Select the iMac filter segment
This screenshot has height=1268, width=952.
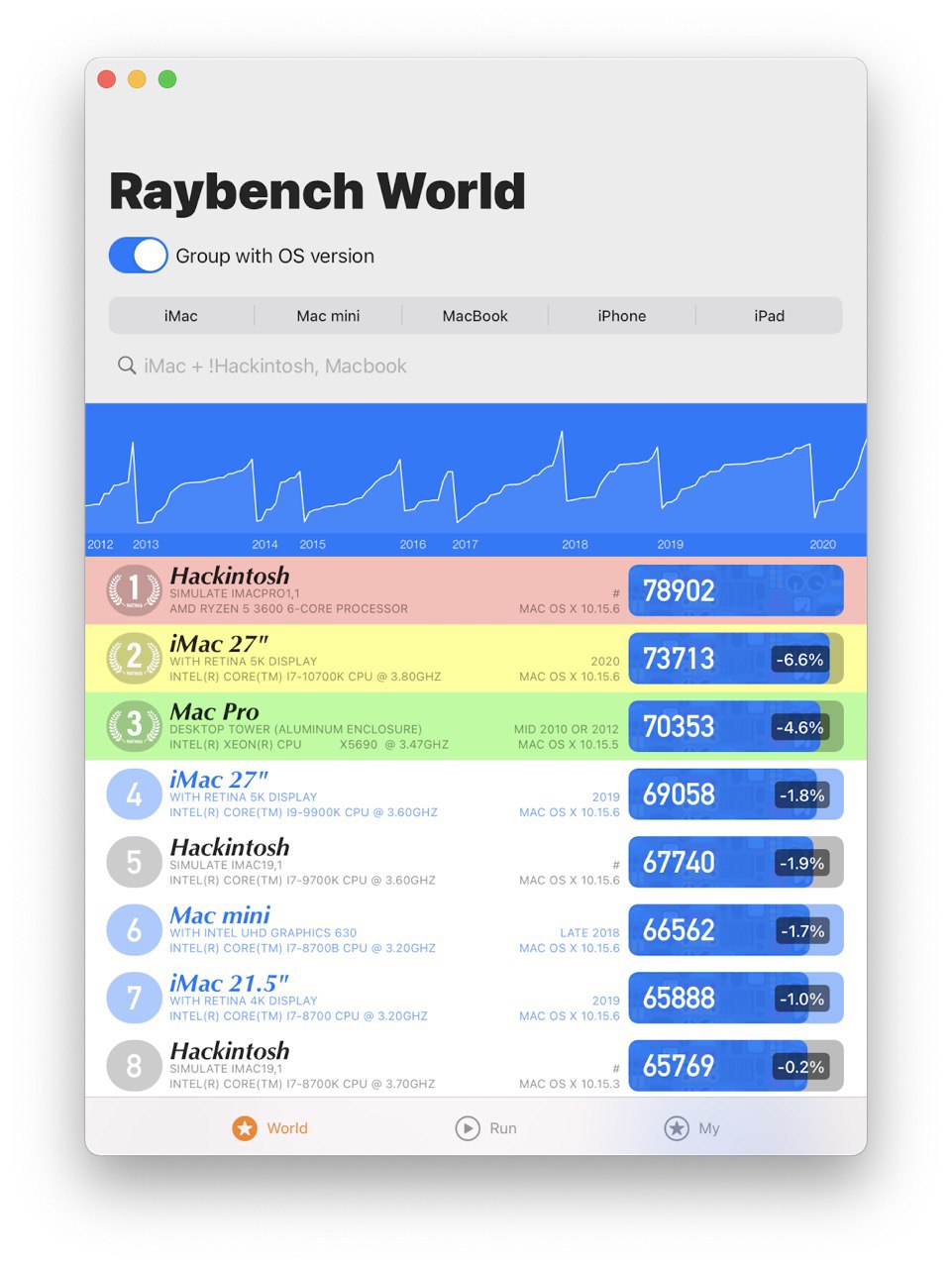point(181,316)
